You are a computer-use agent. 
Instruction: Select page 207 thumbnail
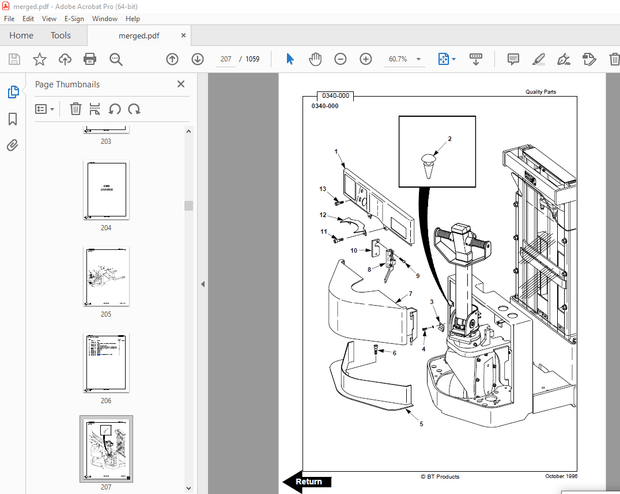pyautogui.click(x=106, y=449)
